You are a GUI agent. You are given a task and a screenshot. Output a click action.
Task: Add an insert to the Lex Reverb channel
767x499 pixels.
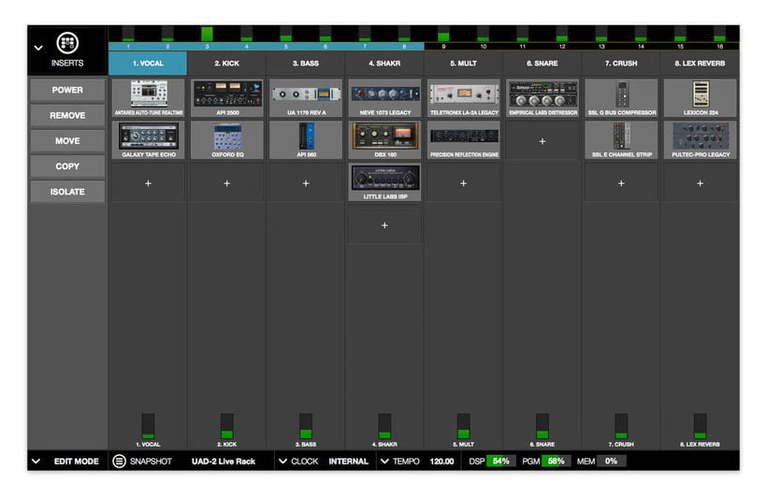point(700,183)
